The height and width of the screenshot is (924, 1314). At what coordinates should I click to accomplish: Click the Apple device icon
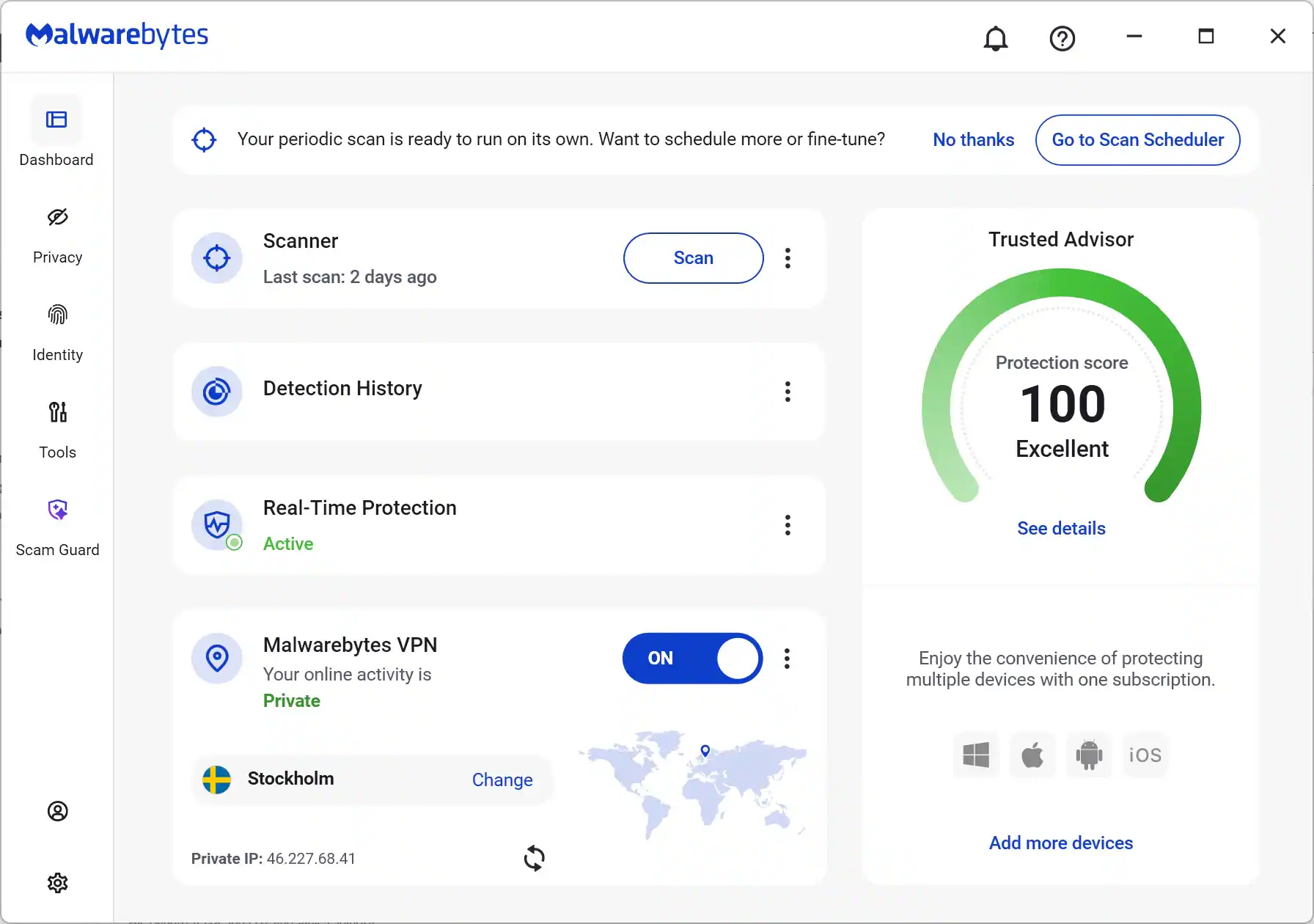(x=1032, y=755)
